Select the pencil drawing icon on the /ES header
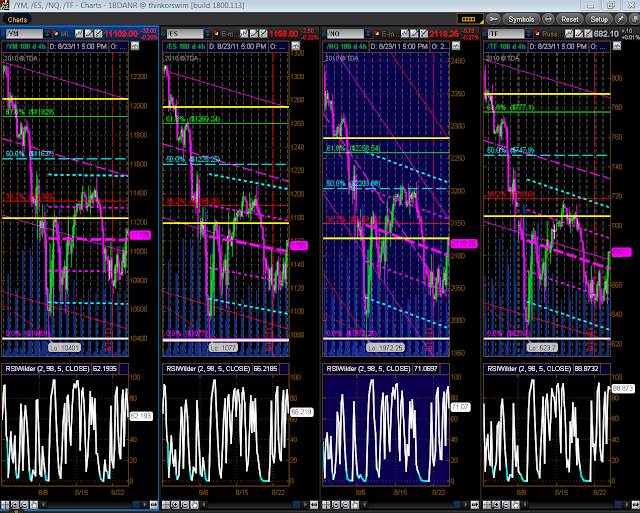This screenshot has width=640, height=513. pos(253,33)
